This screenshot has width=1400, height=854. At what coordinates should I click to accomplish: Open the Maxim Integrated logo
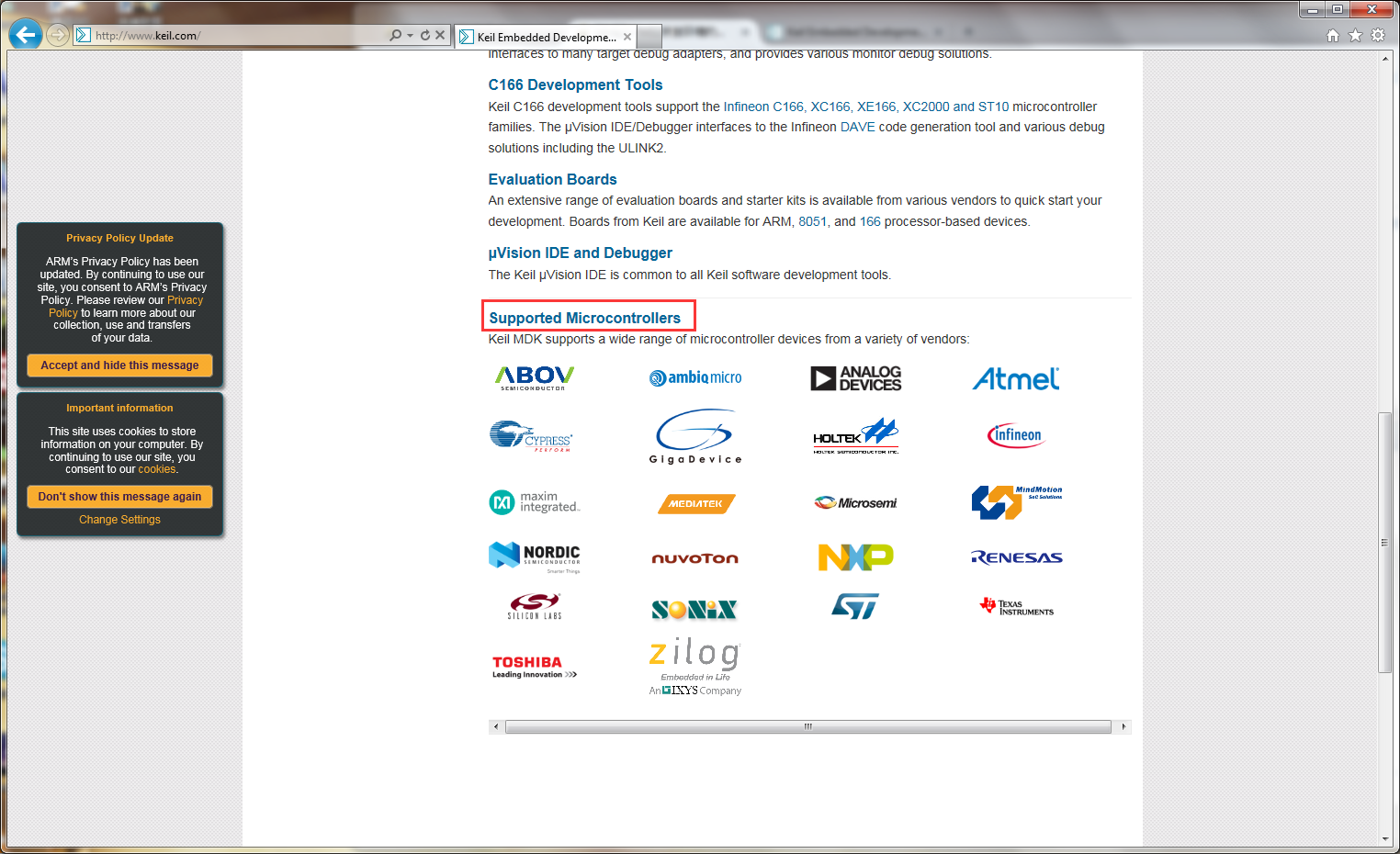pyautogui.click(x=535, y=502)
